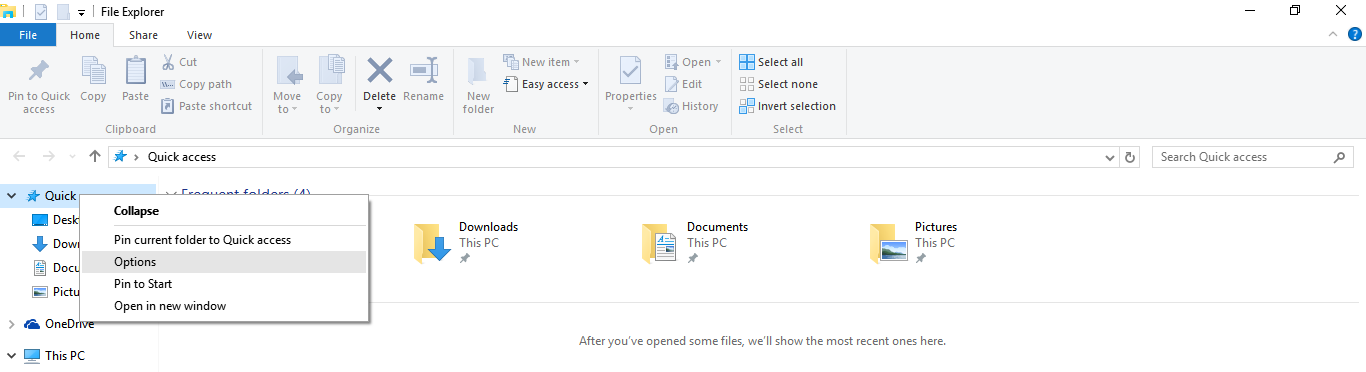This screenshot has height=372, width=1366.
Task: Select the Desktop icon in the navigation pane
Action: point(40,220)
